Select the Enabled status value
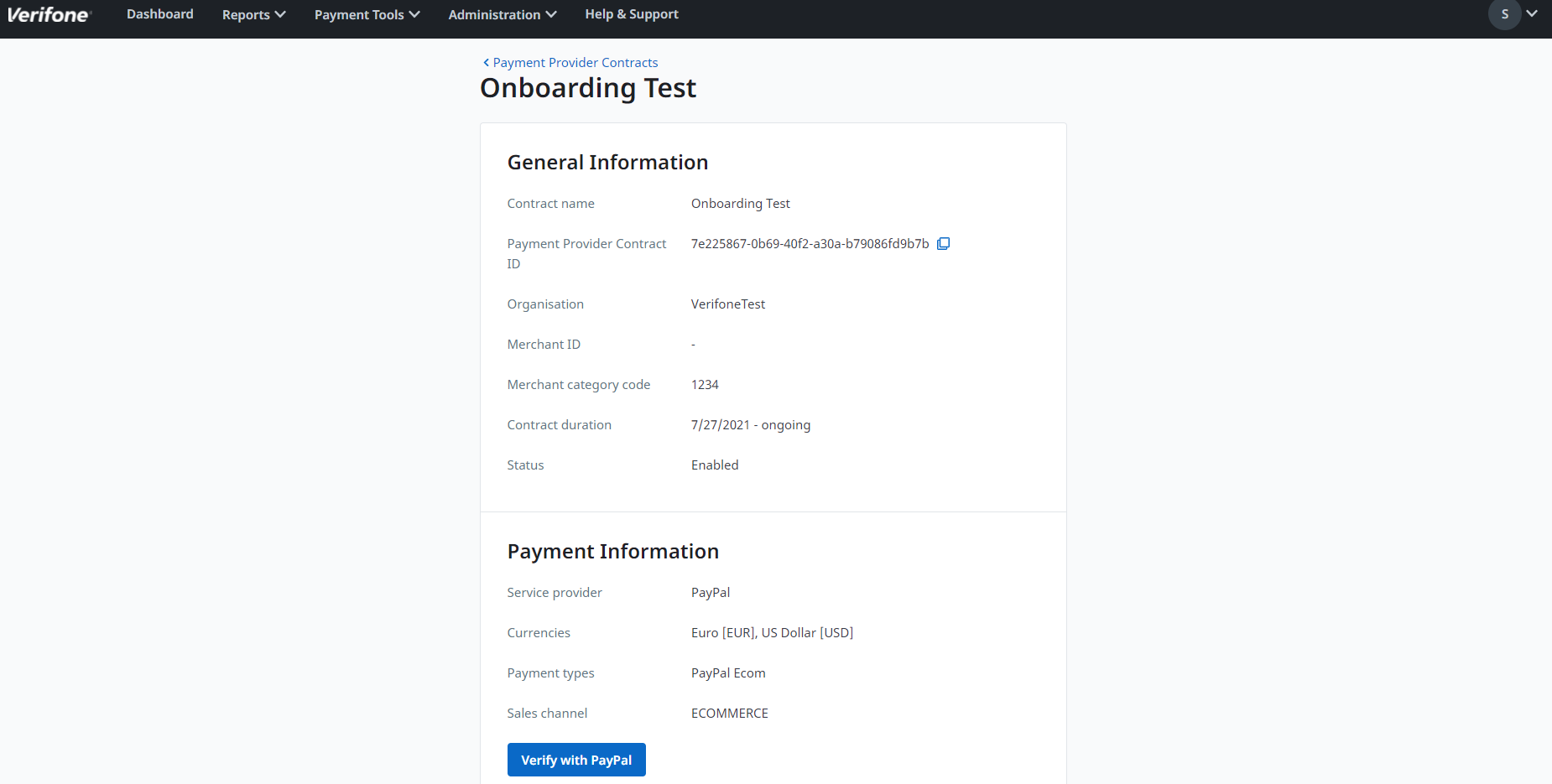Screen dimensions: 1552x784 715,465
